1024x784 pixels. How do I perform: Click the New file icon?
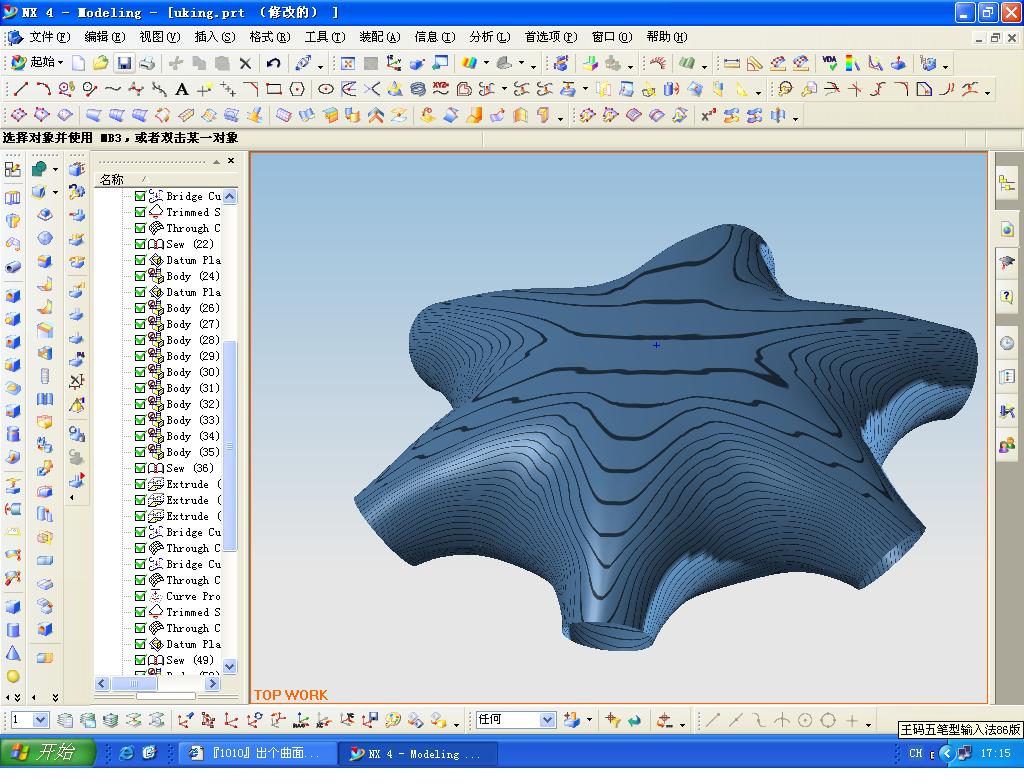[78, 63]
